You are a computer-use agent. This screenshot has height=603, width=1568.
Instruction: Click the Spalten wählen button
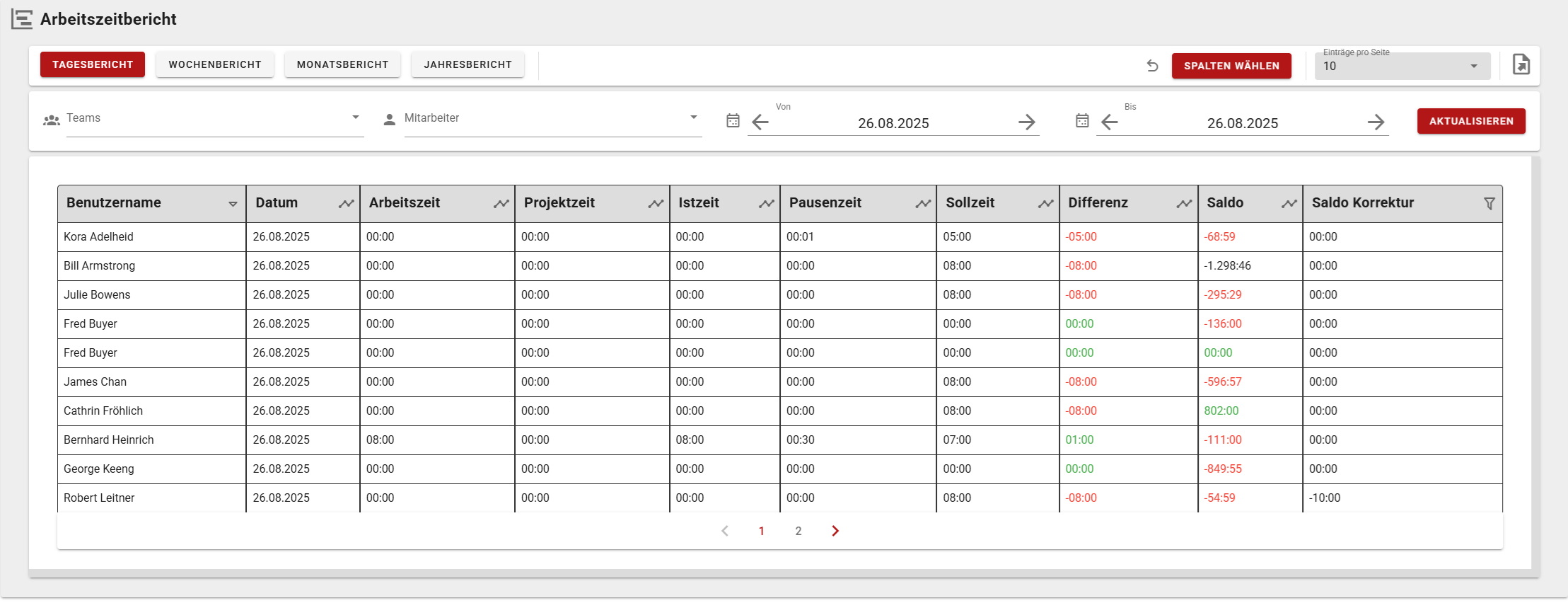click(x=1231, y=66)
